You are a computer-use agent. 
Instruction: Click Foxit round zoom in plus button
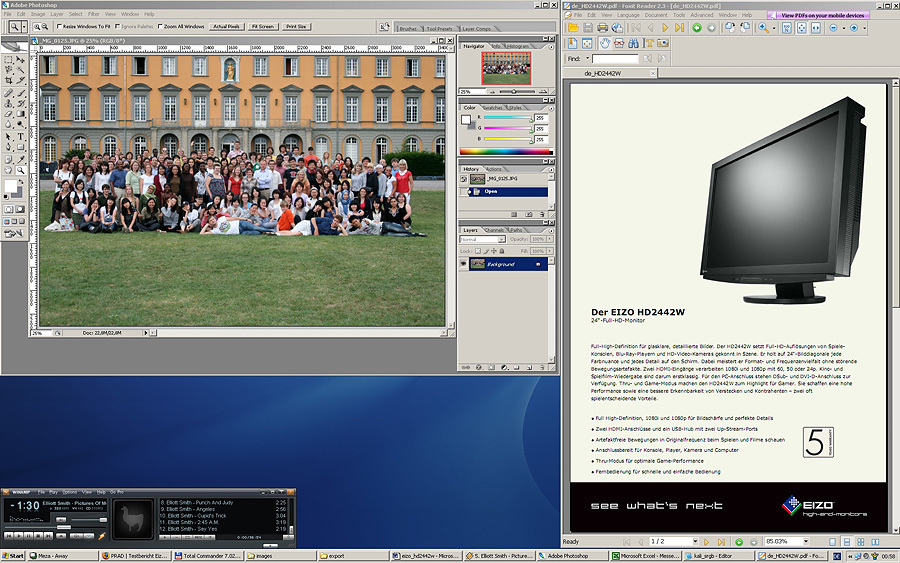click(x=854, y=28)
